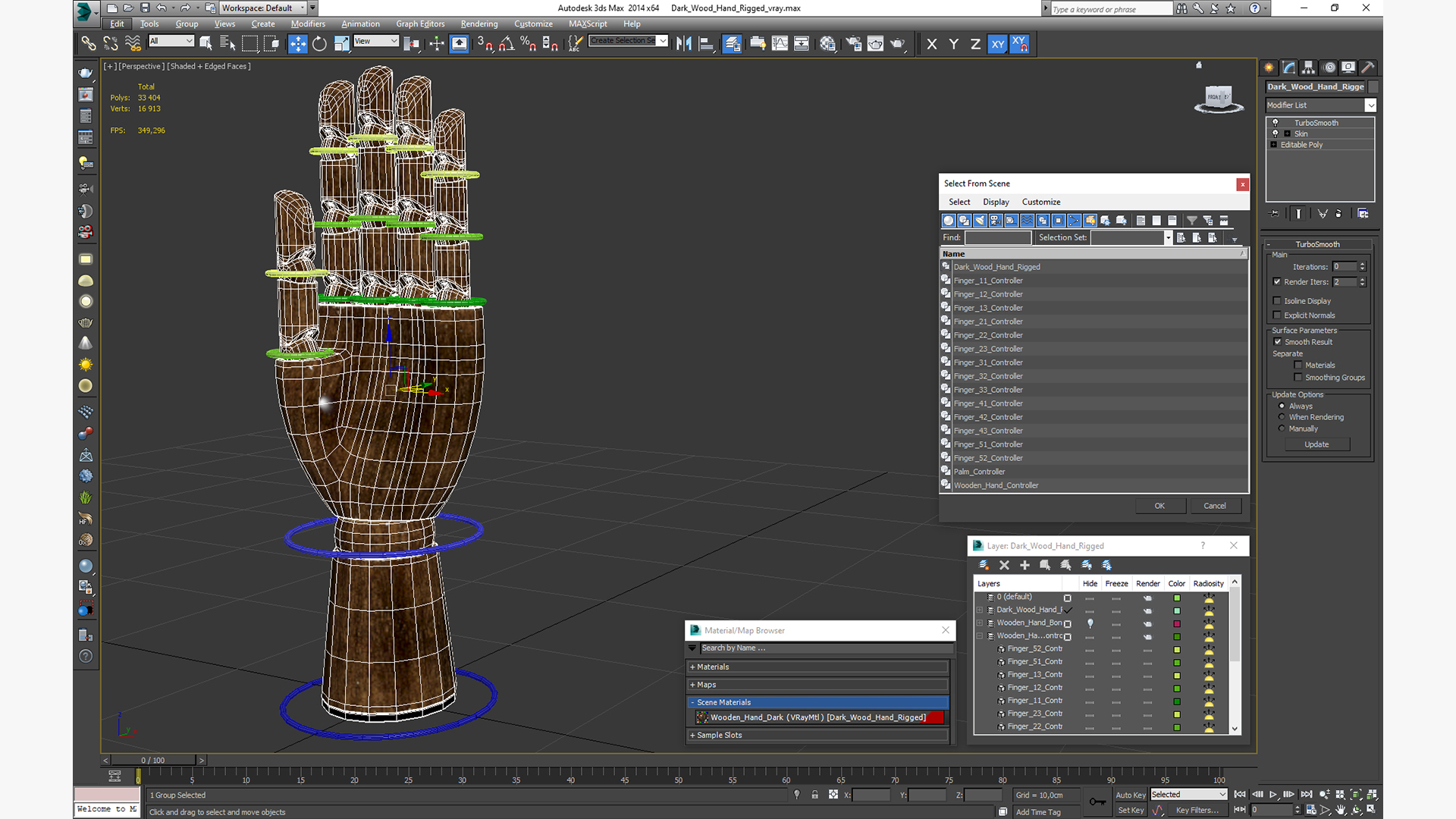Open the Animation menu

[360, 24]
